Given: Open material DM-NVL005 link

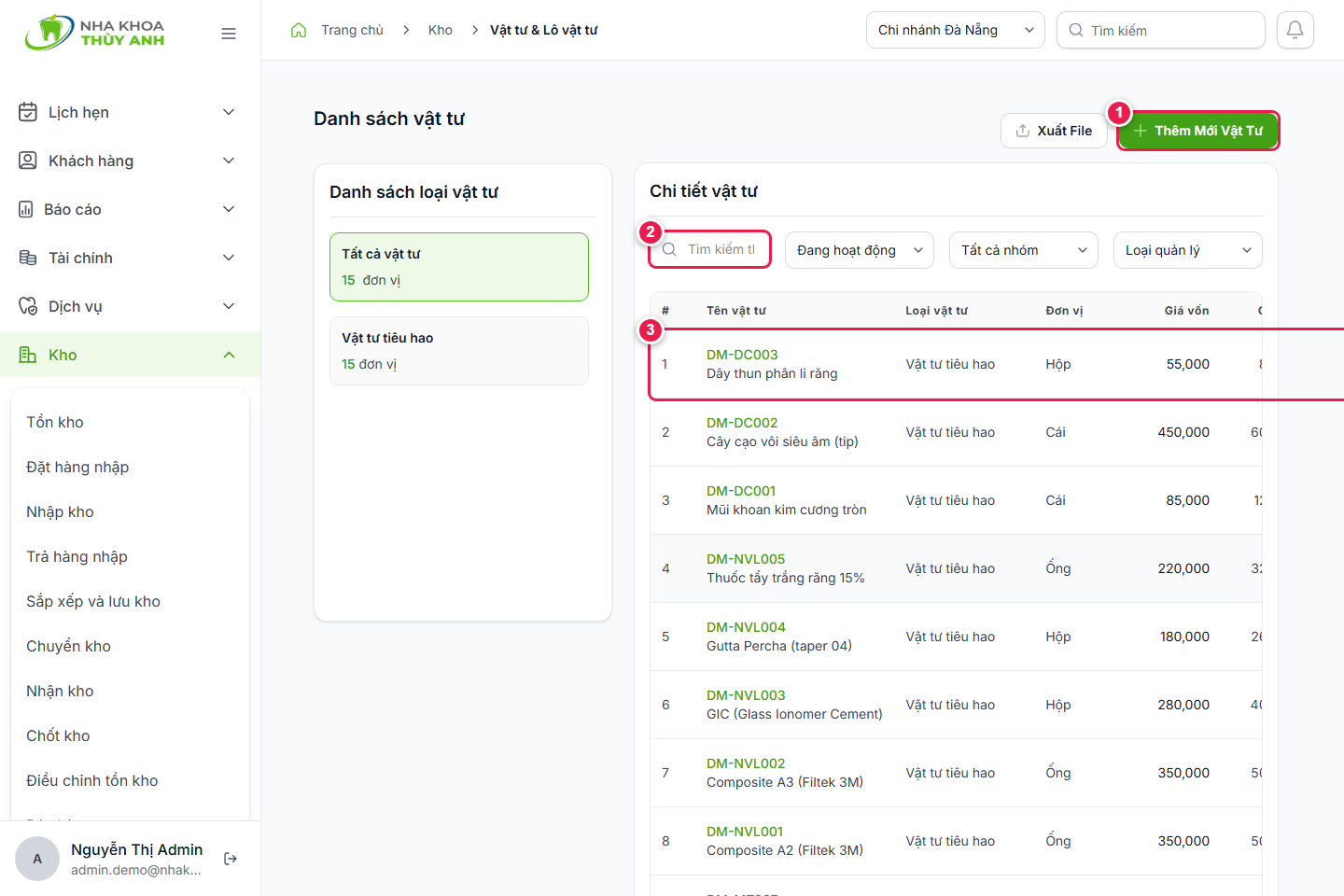Looking at the screenshot, I should click(746, 559).
